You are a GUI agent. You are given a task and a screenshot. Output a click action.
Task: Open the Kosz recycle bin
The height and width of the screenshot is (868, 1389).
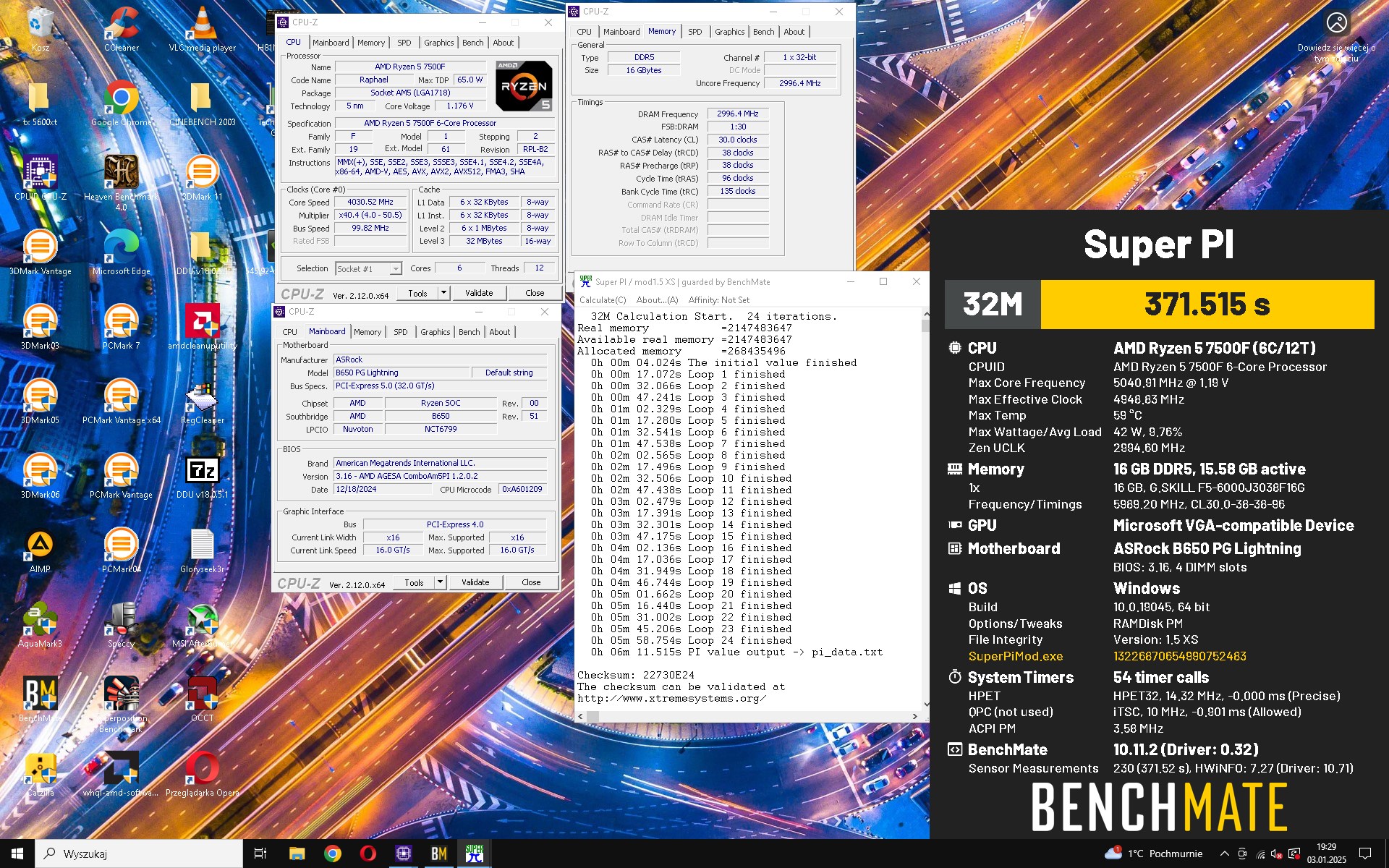(41, 29)
